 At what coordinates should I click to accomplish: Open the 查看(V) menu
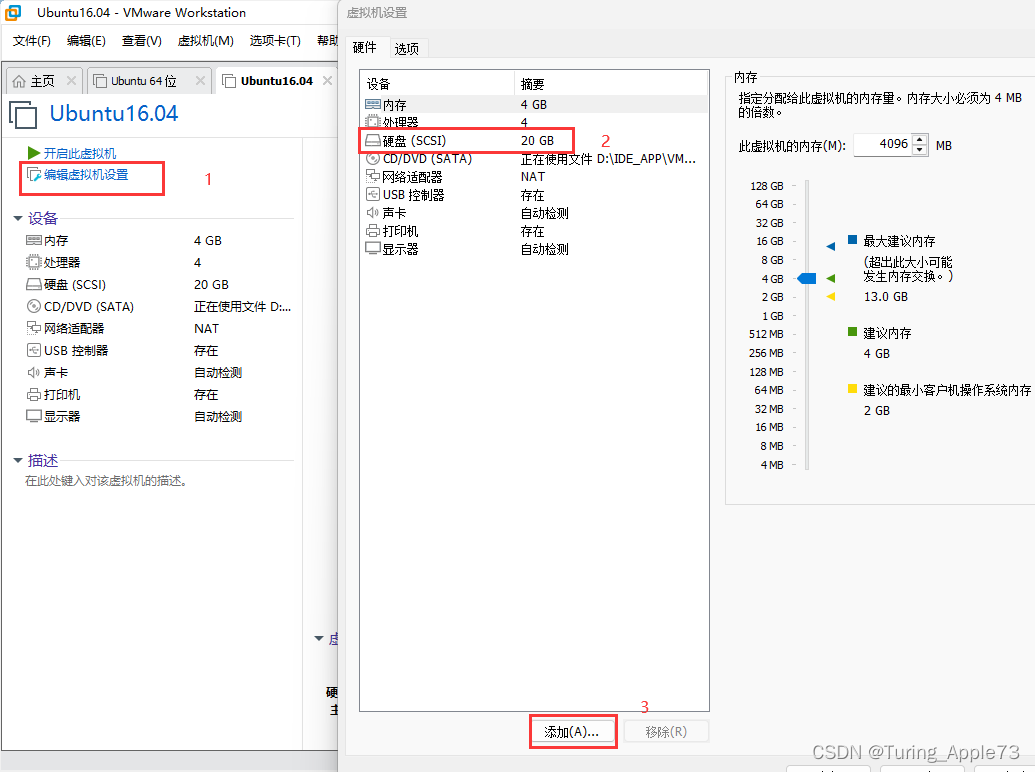point(142,41)
